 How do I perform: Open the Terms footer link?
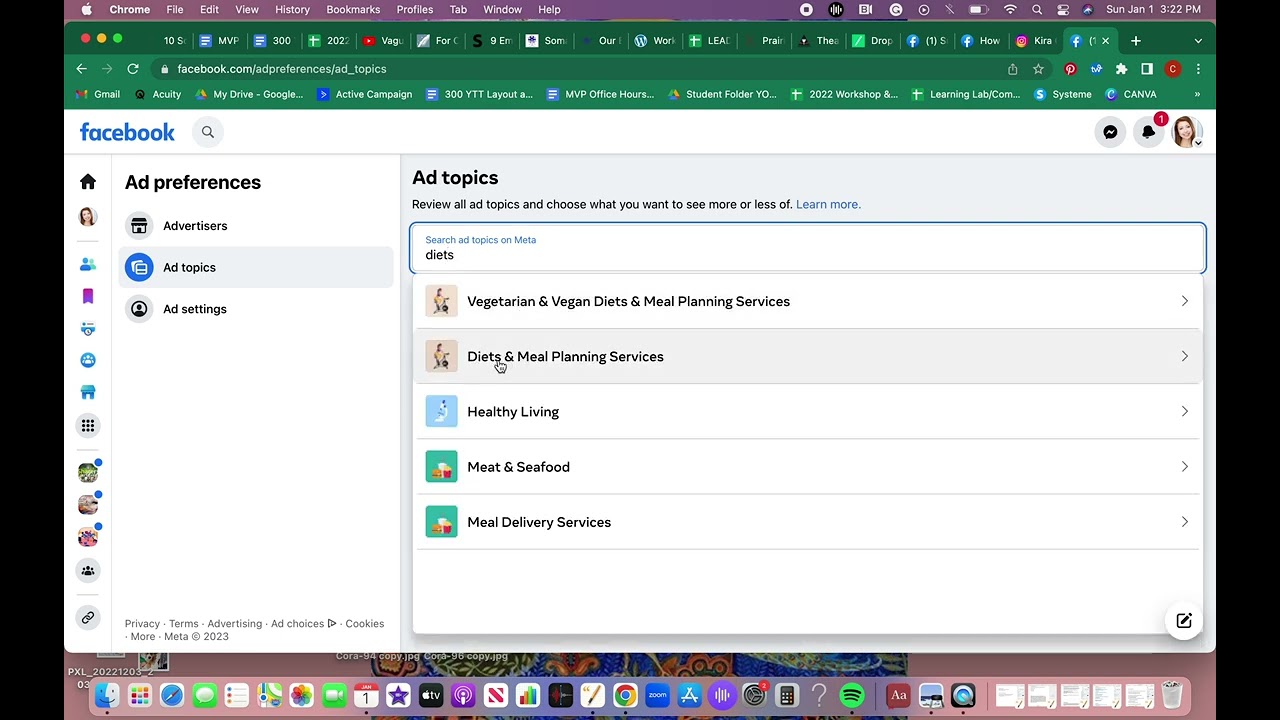click(183, 624)
